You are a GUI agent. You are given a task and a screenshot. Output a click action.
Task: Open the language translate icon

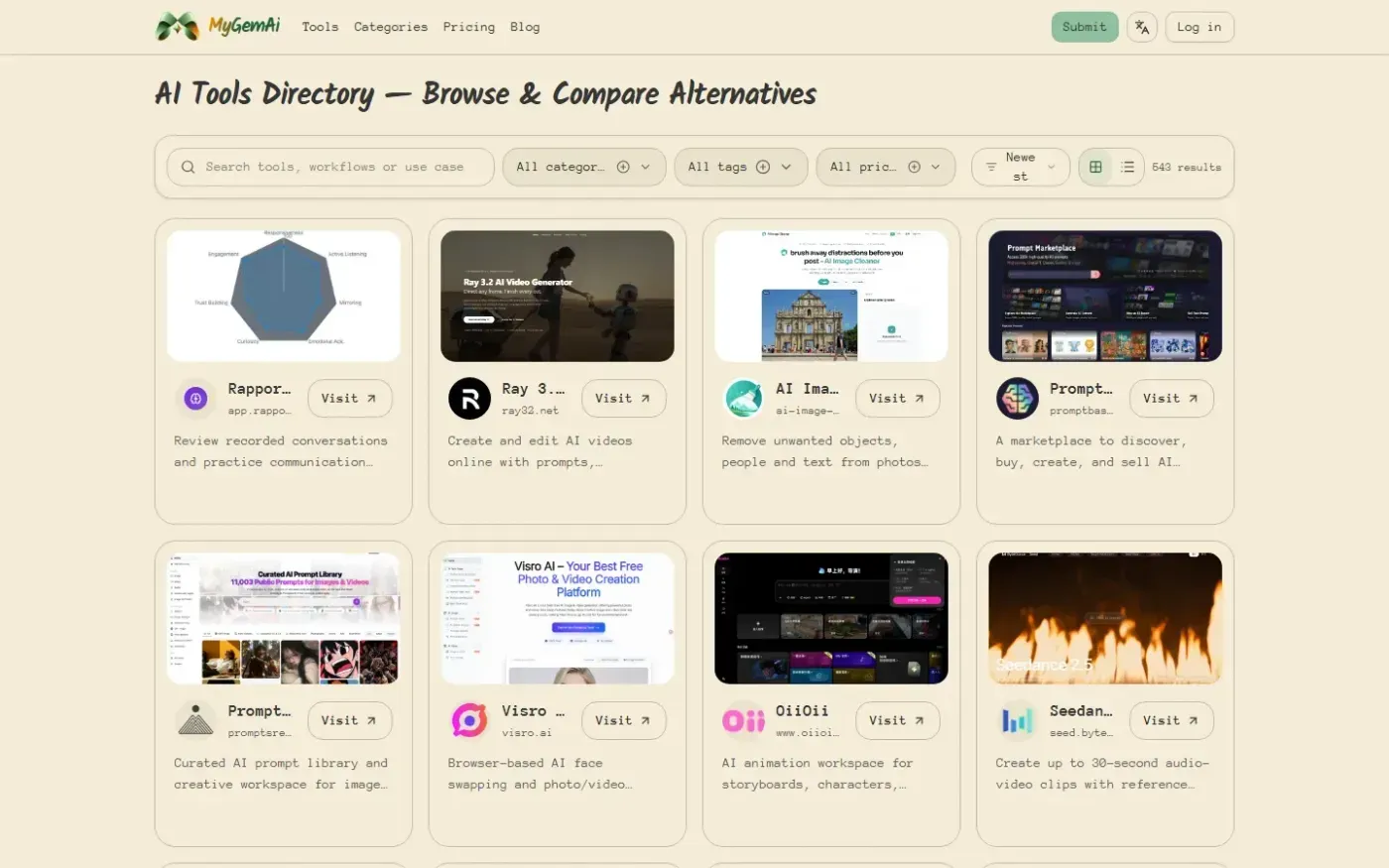pos(1142,27)
